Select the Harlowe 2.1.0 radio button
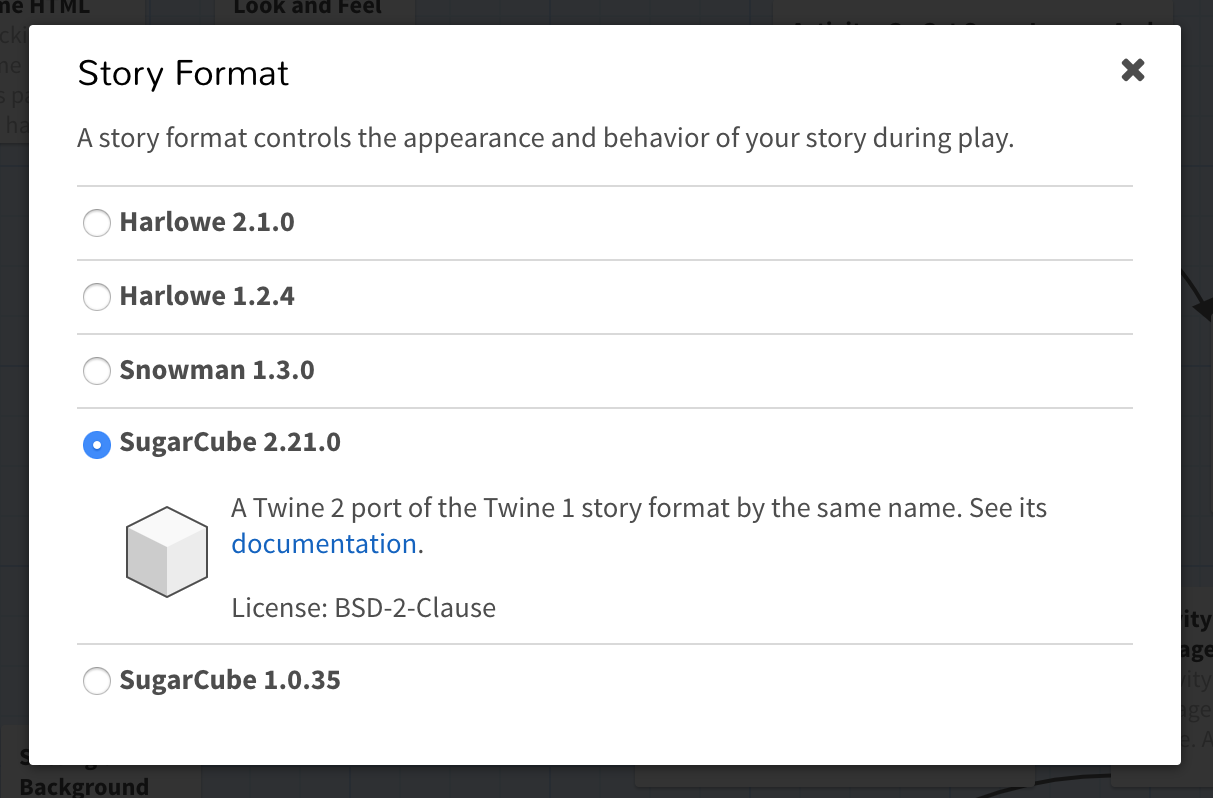Viewport: 1213px width, 798px height. point(97,222)
